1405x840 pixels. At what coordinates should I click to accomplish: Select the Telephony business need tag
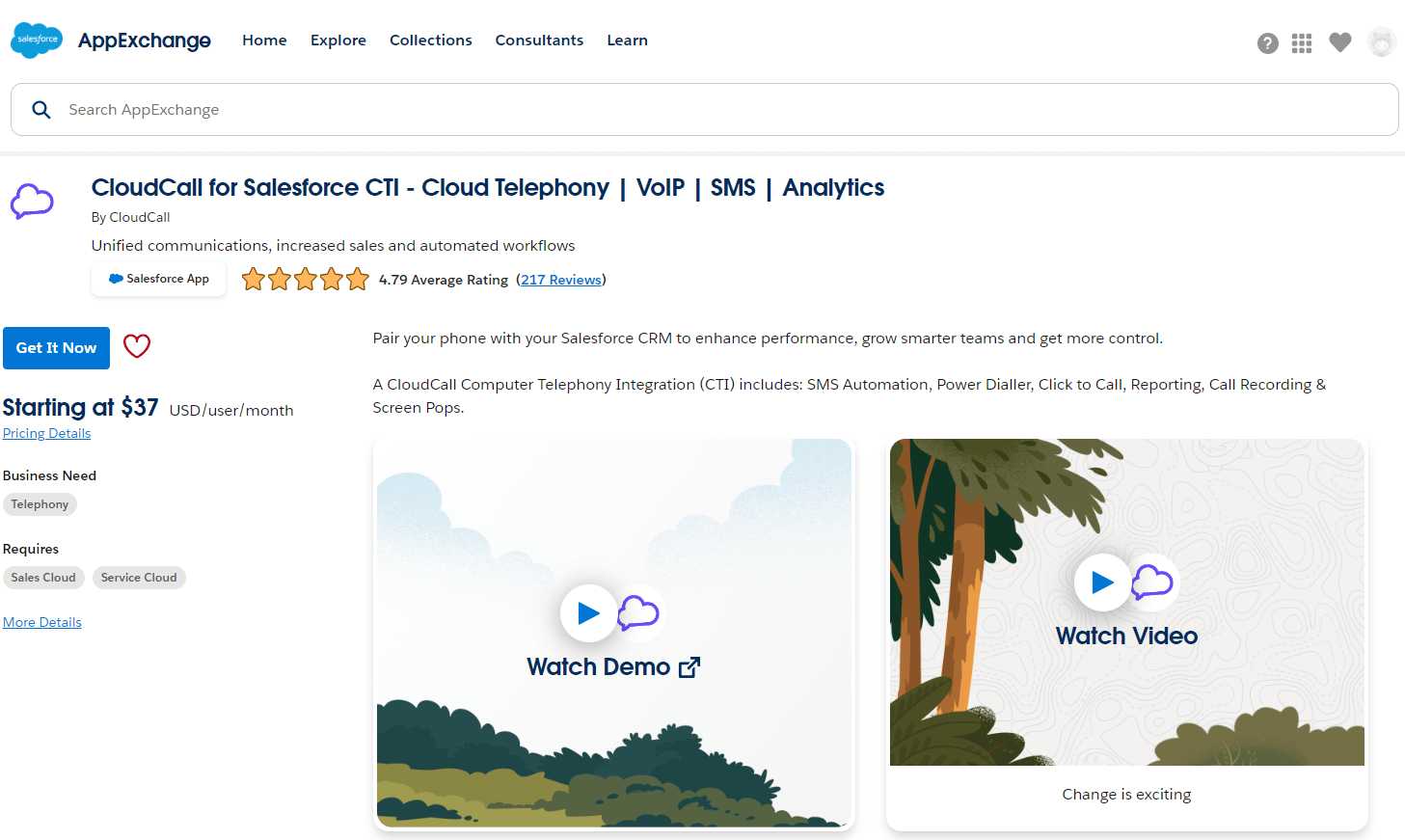tap(40, 503)
